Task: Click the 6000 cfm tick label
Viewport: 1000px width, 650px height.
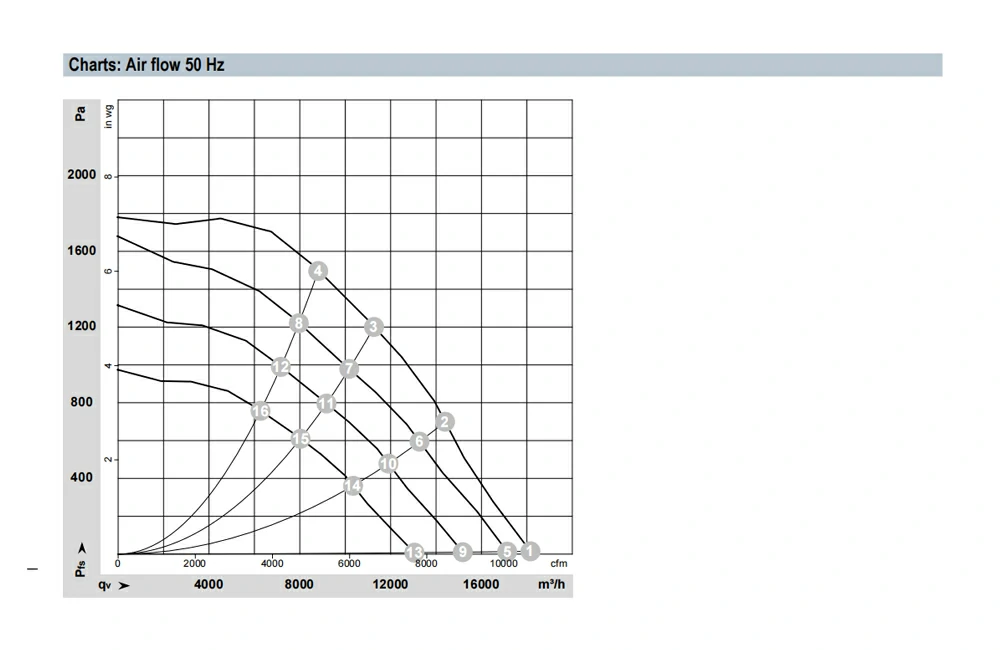Action: (349, 564)
